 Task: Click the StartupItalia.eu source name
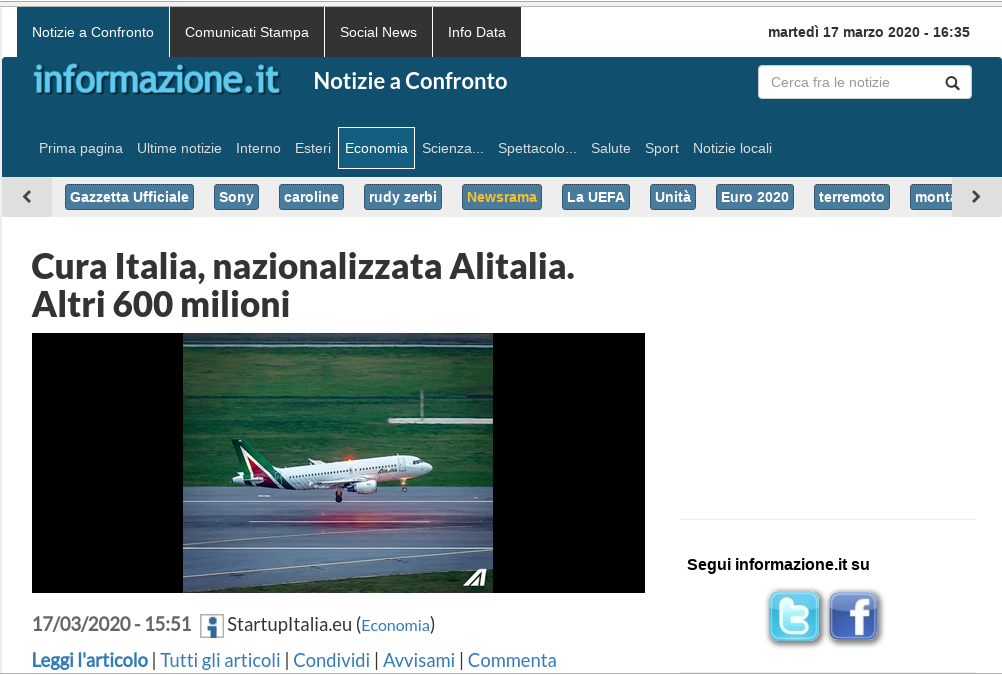289,625
